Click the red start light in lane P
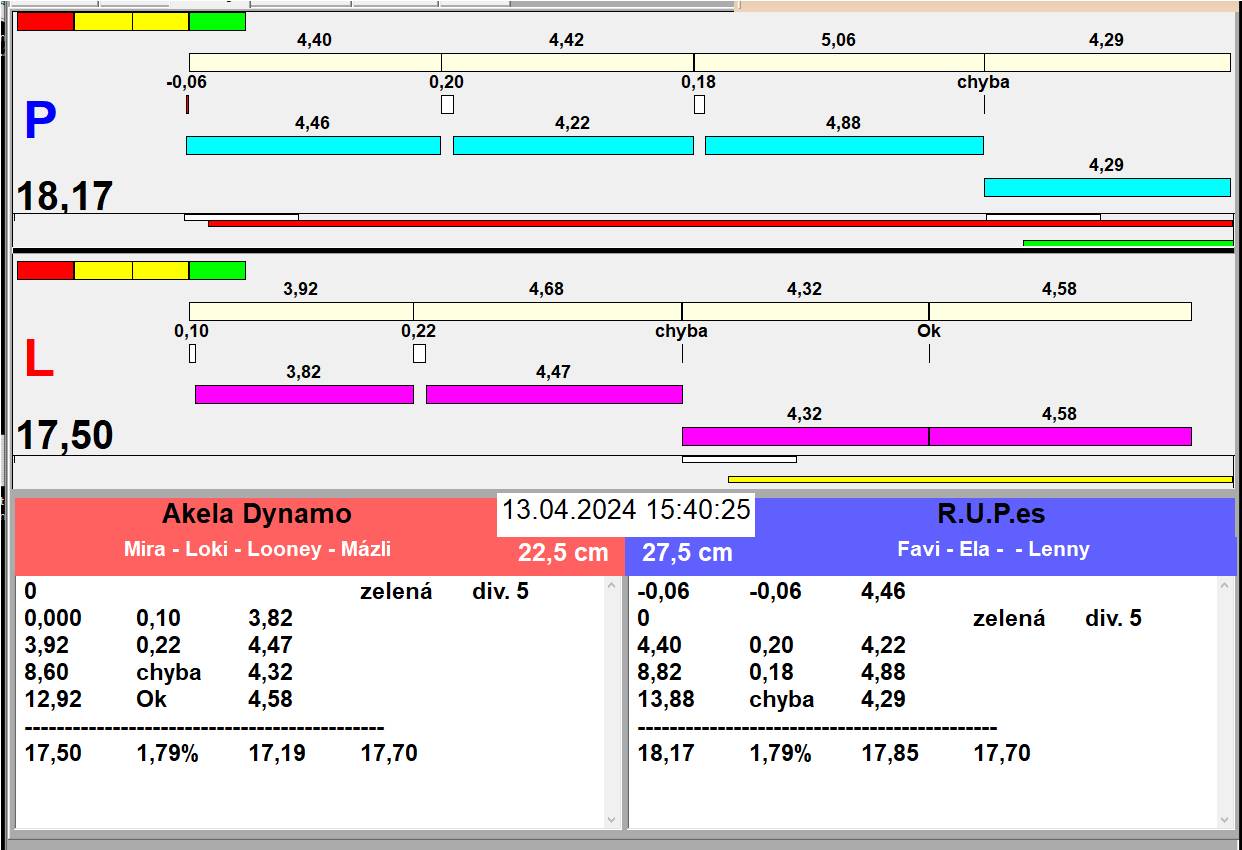This screenshot has height=850, width=1242. coord(46,22)
